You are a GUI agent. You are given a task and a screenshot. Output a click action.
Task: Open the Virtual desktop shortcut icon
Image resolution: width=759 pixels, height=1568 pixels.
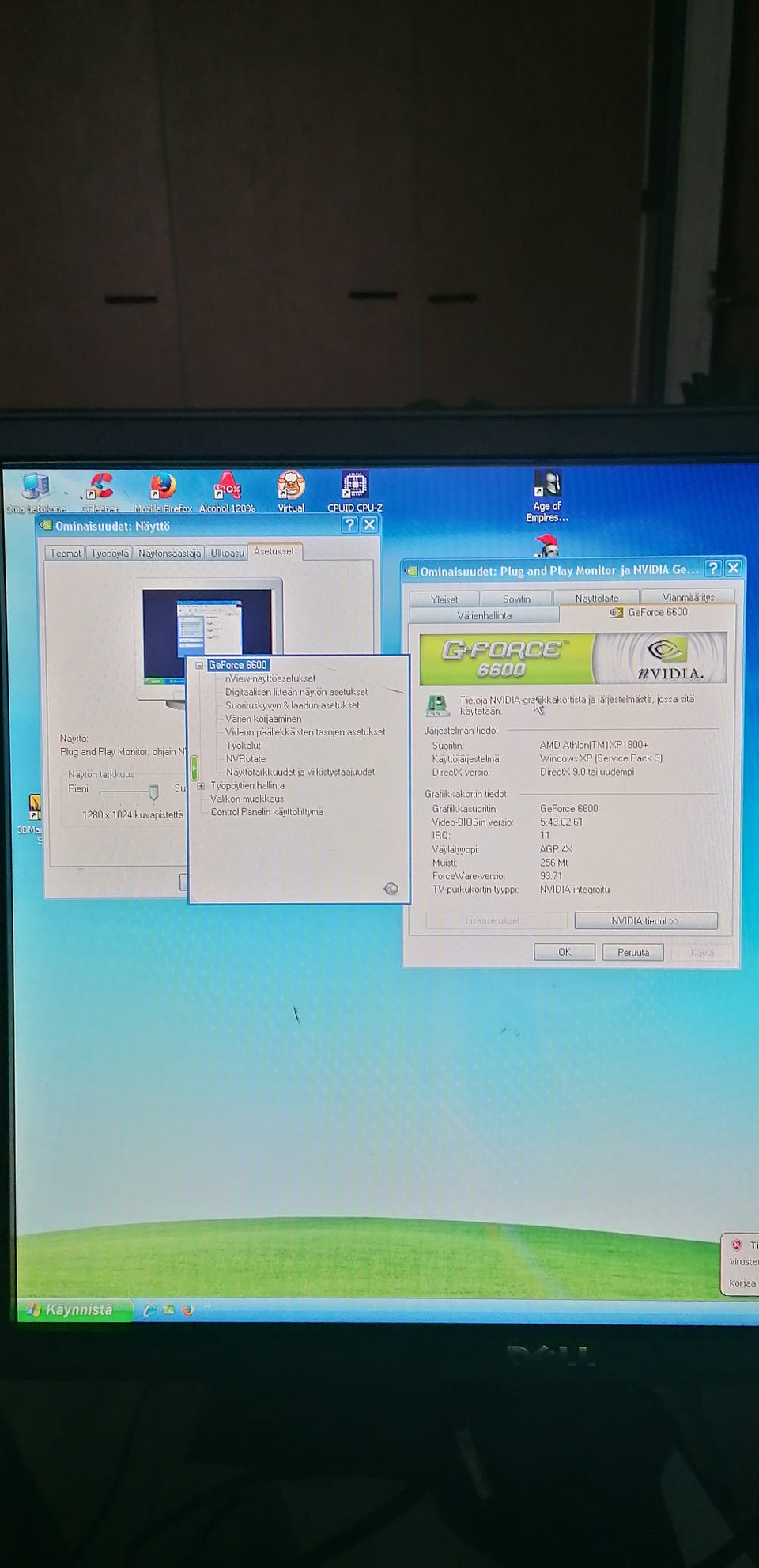pos(291,492)
